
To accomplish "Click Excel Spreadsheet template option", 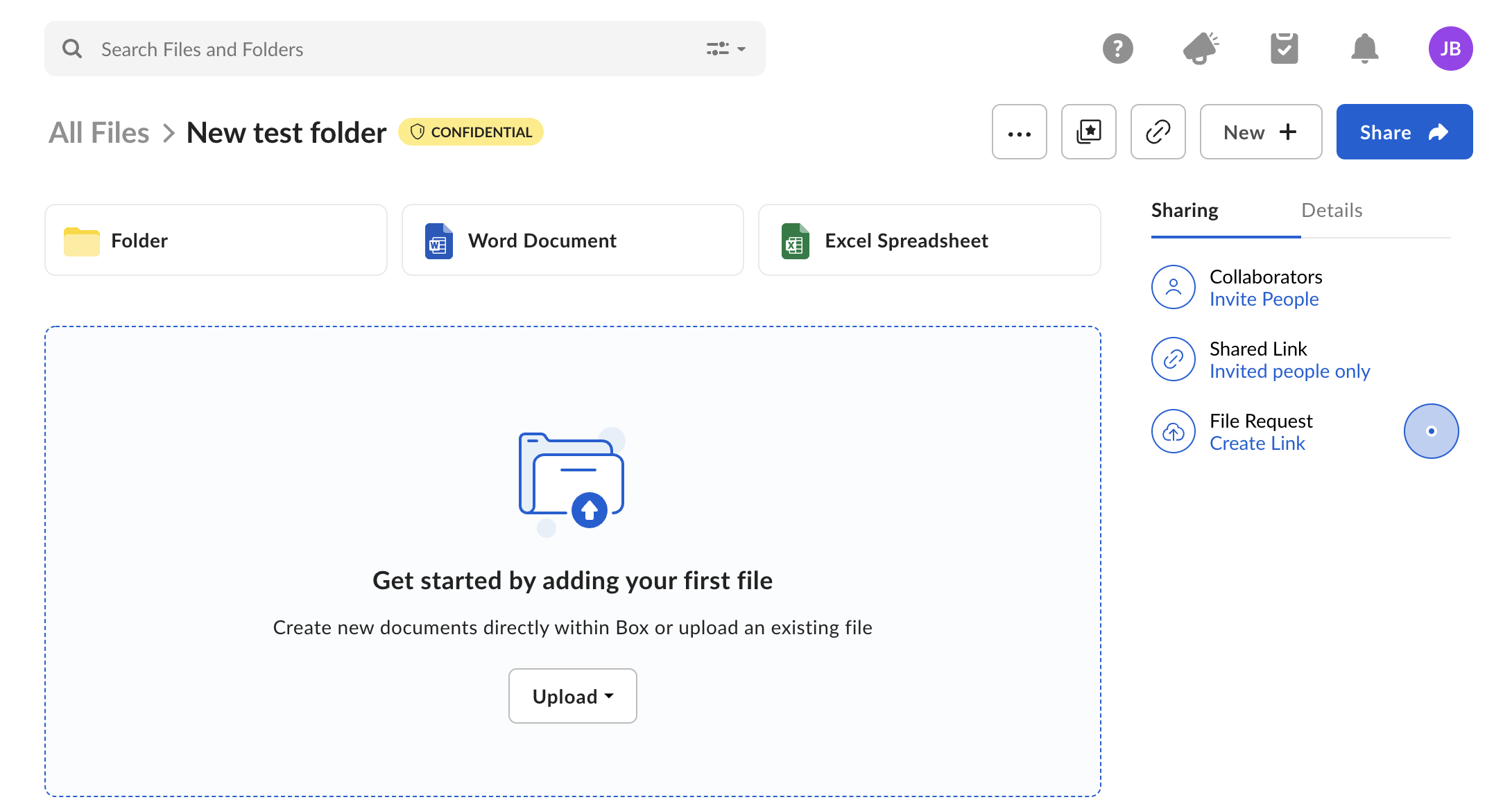I will click(929, 240).
